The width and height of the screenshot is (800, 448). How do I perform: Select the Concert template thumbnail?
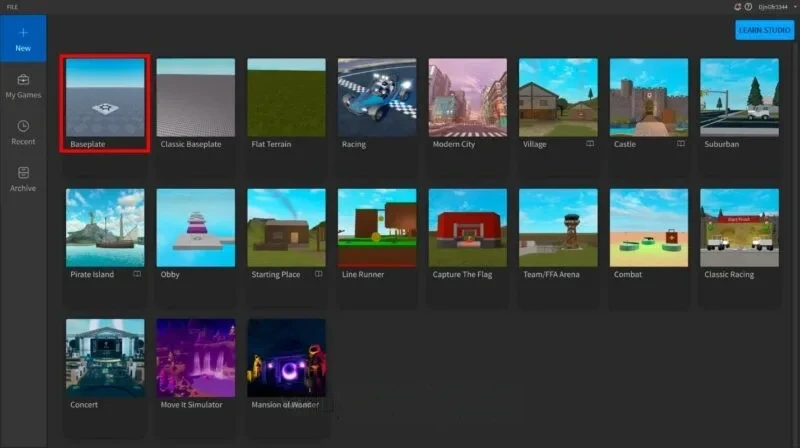pos(105,358)
